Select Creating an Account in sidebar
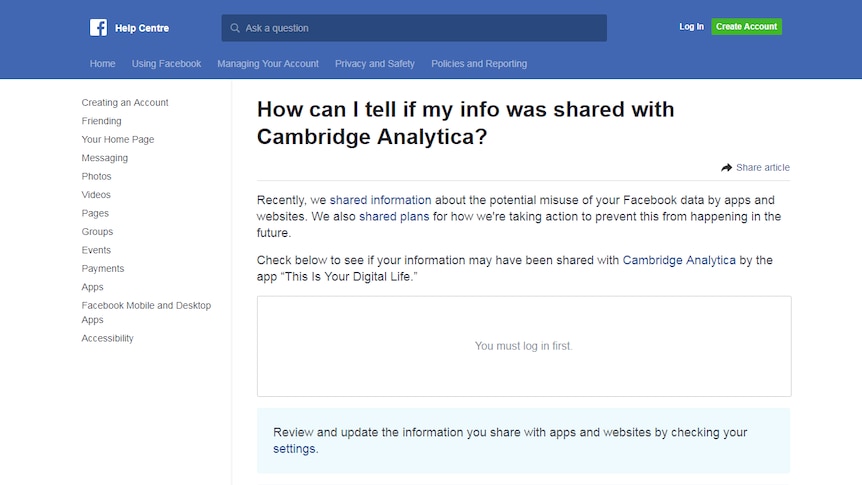 click(x=125, y=102)
